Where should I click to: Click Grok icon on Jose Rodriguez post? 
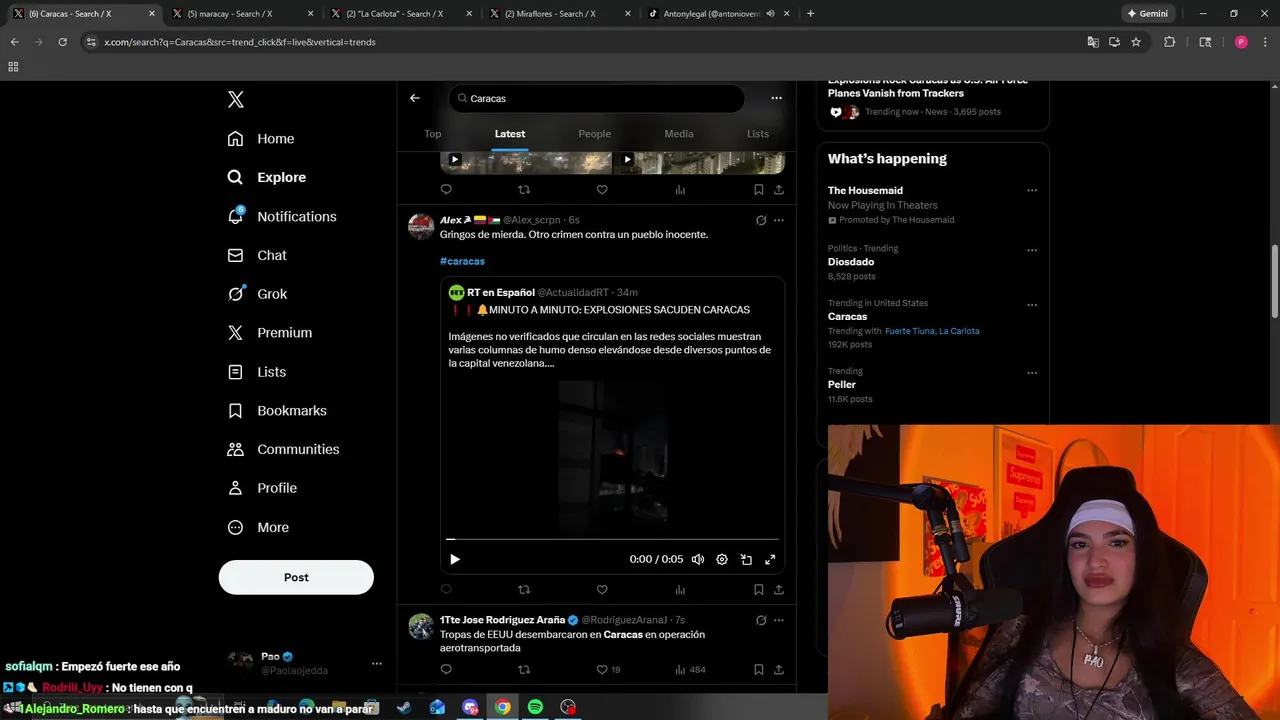(761, 620)
